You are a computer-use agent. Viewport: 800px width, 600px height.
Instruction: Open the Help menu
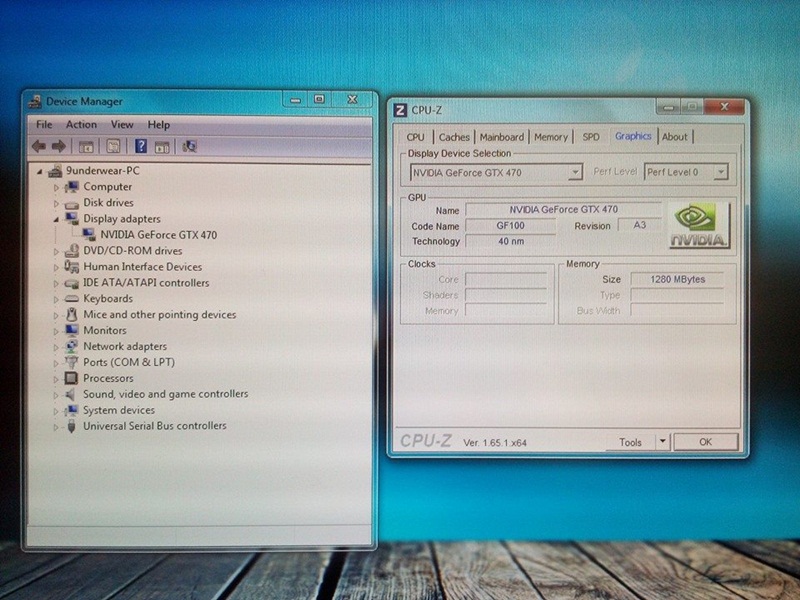point(159,124)
